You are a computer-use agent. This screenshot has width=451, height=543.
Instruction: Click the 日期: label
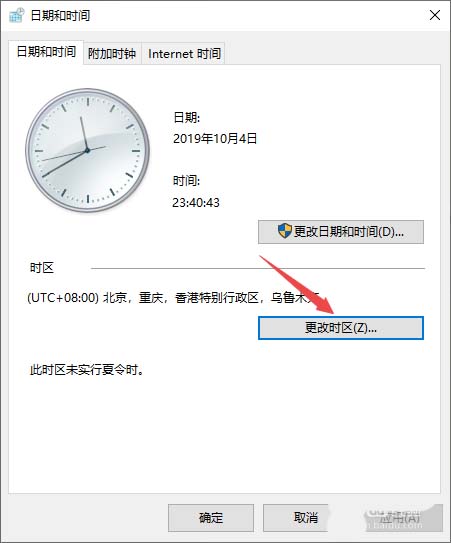(x=187, y=117)
